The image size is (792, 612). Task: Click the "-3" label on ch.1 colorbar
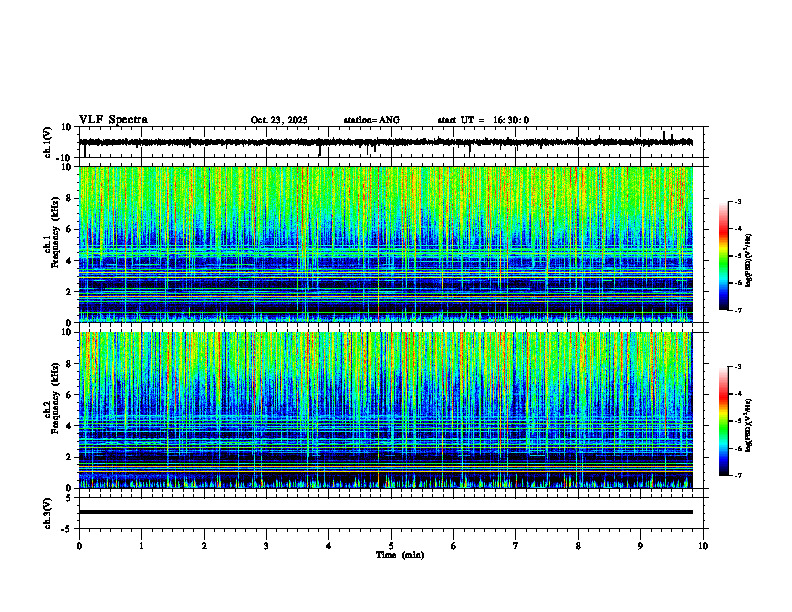pyautogui.click(x=737, y=201)
